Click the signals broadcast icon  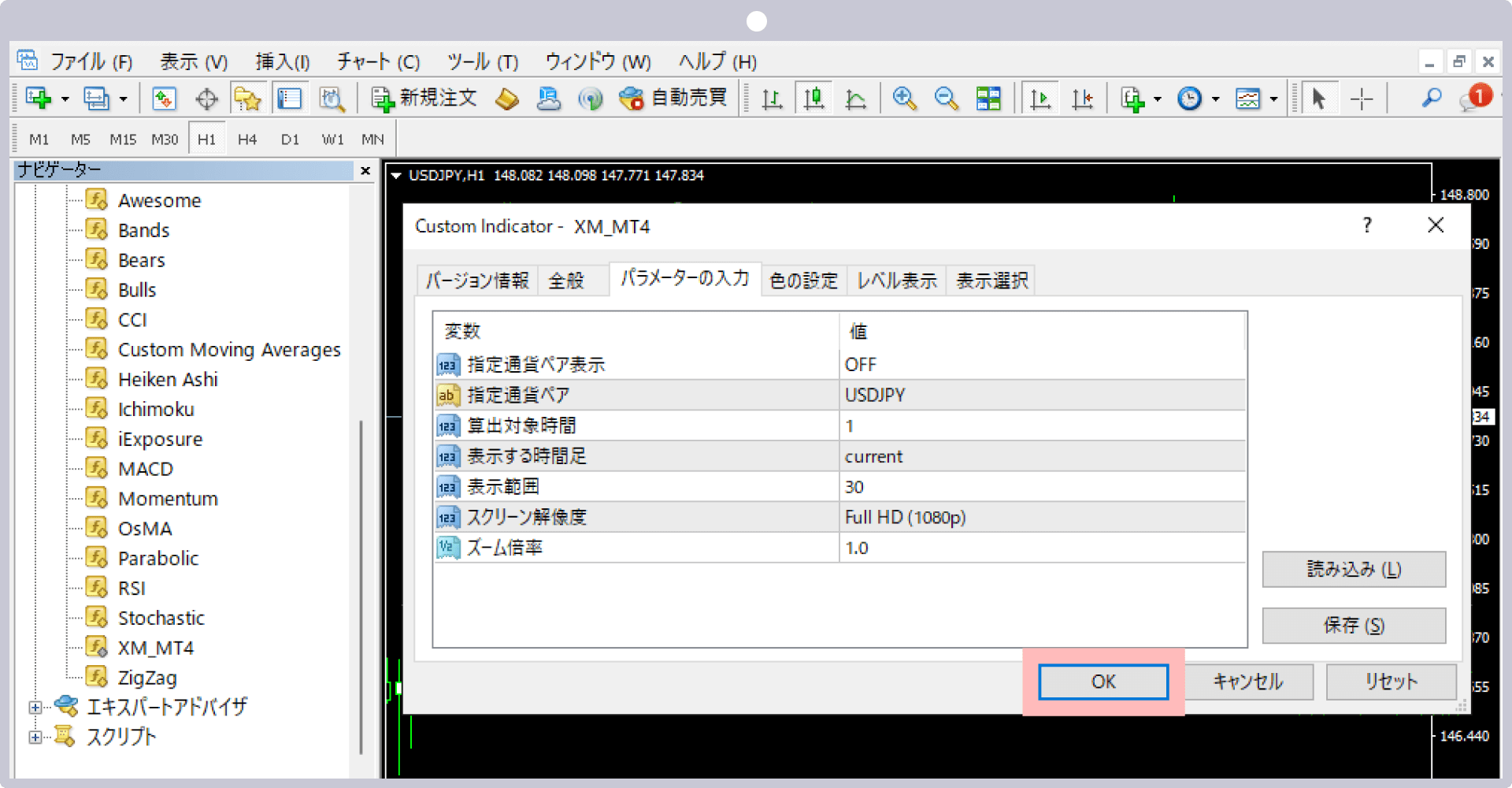click(x=590, y=98)
